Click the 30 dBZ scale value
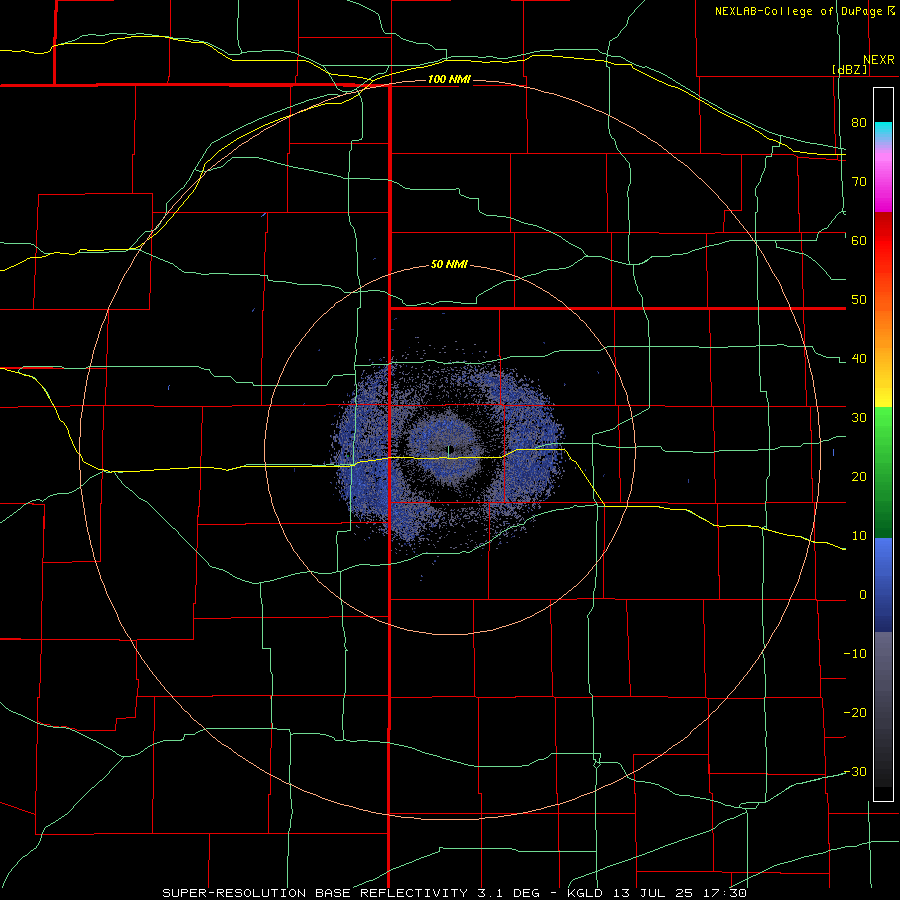 click(x=859, y=418)
